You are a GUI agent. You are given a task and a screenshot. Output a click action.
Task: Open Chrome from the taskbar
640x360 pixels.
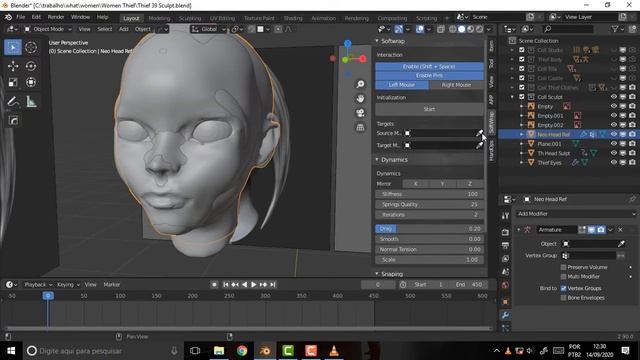(242, 351)
